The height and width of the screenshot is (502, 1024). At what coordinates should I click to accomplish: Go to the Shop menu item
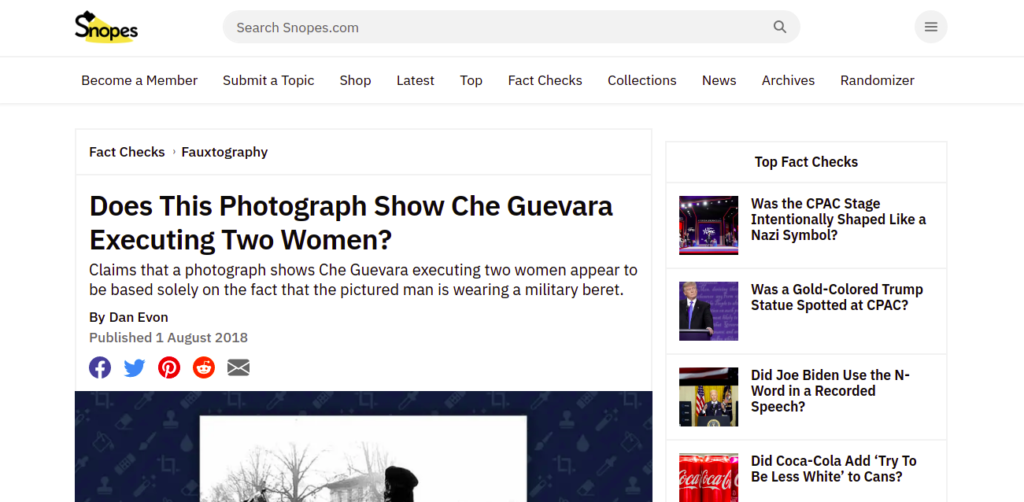pos(355,80)
